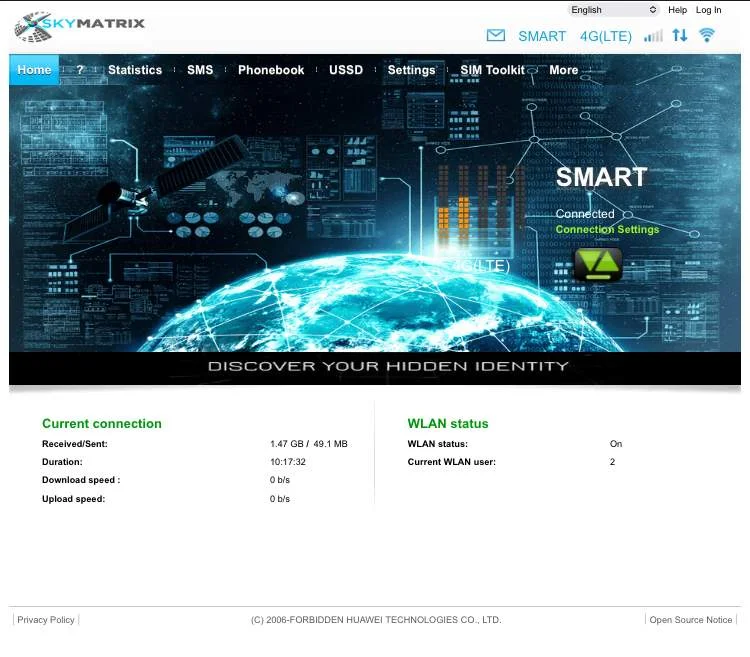Open the unread messages envelope icon
Image resolution: width=750 pixels, height=657 pixels.
[496, 35]
